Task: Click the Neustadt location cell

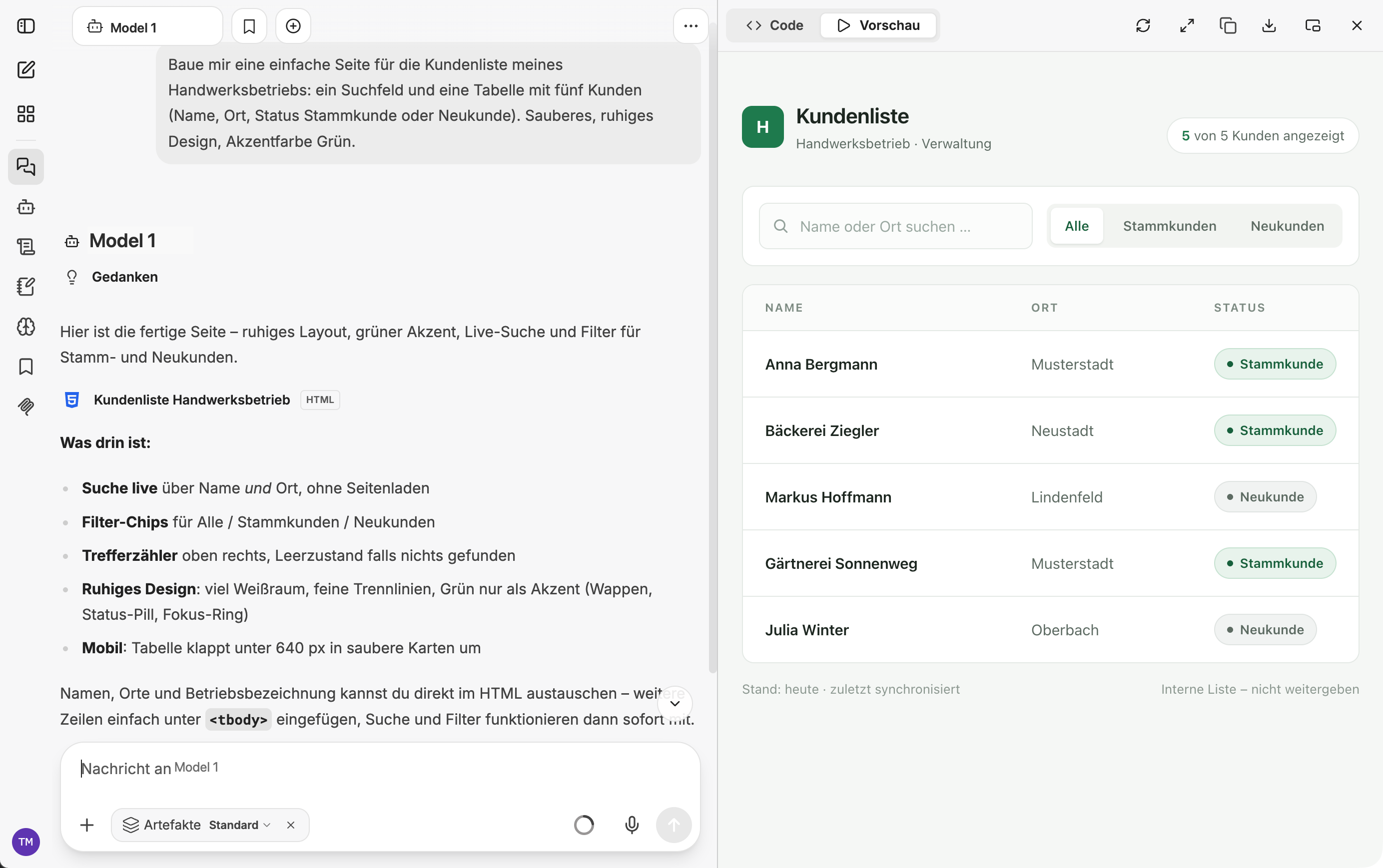Action: [1062, 431]
